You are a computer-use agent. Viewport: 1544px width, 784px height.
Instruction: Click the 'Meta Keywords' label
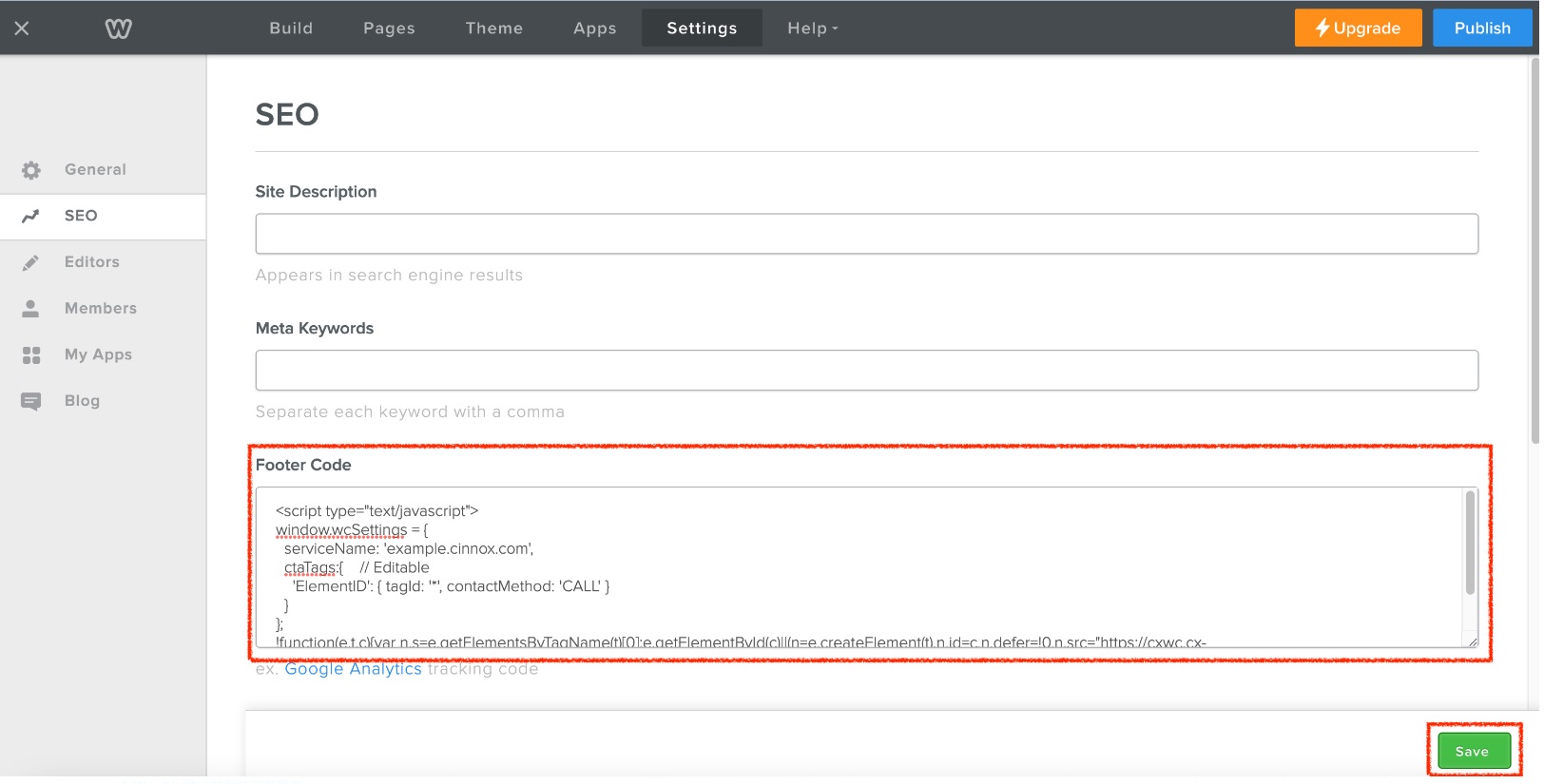pyautogui.click(x=315, y=329)
